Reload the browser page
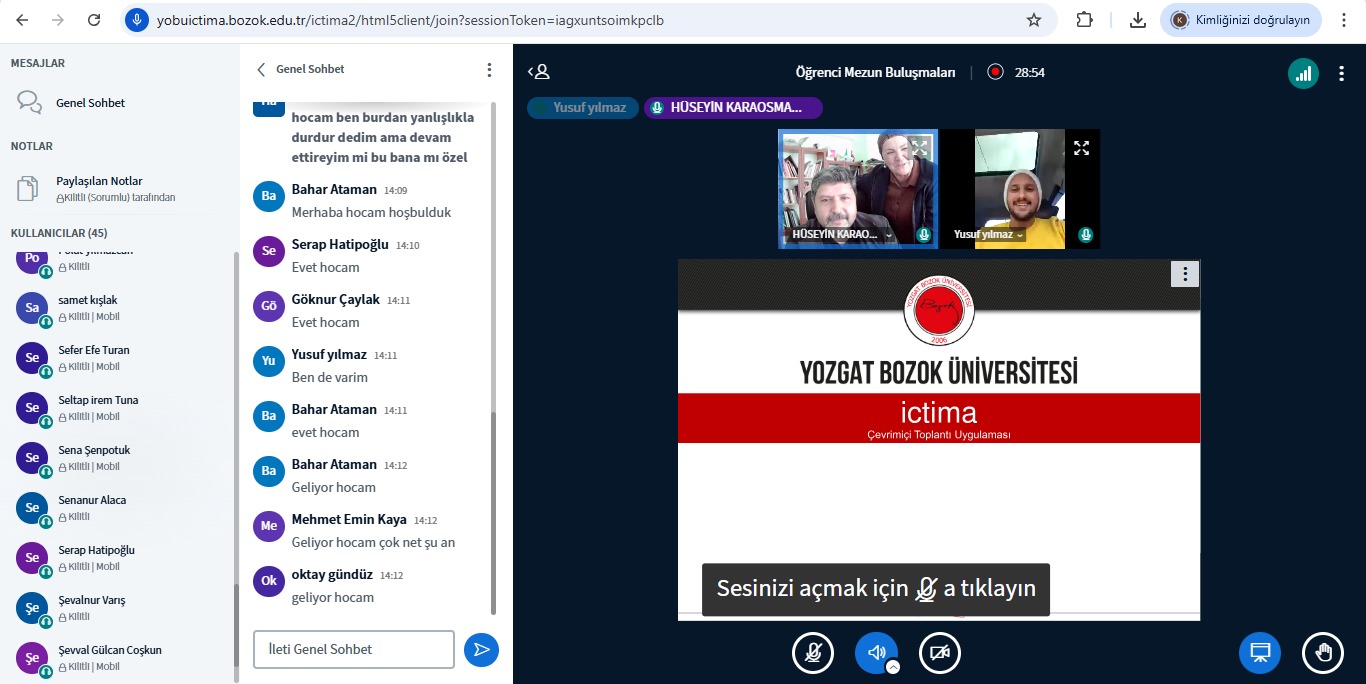 94,20
